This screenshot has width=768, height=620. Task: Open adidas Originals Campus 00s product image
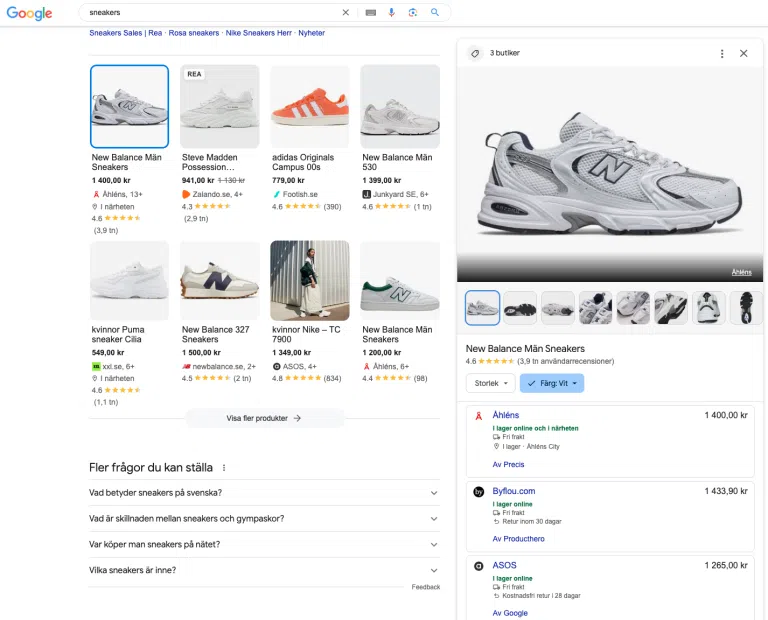click(x=310, y=106)
